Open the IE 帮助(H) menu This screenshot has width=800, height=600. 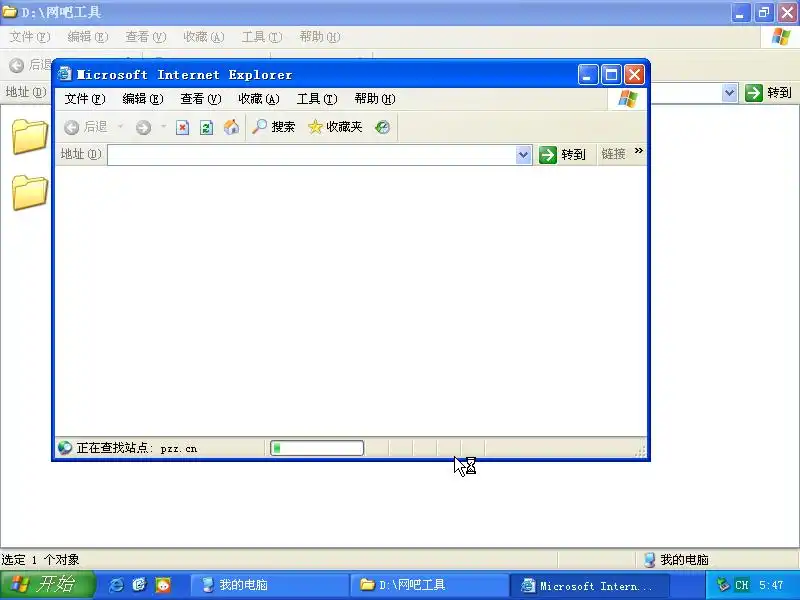[375, 99]
